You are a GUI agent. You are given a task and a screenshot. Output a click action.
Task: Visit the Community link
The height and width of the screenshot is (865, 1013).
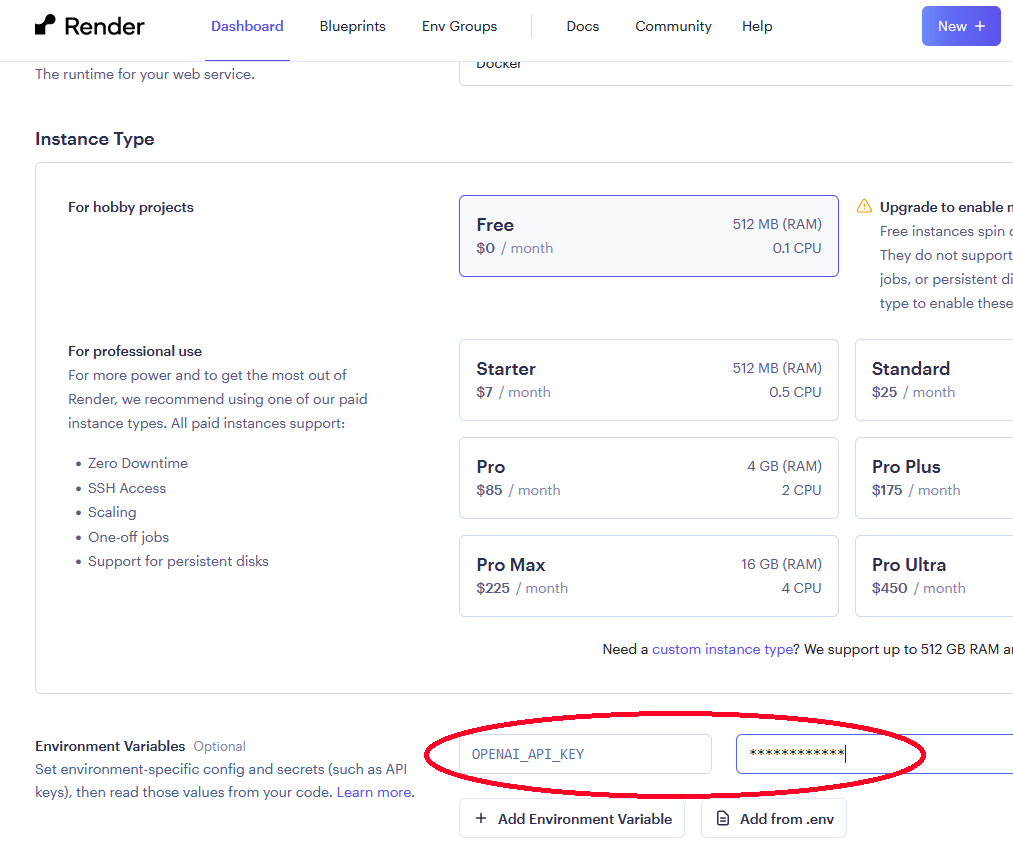tap(673, 26)
